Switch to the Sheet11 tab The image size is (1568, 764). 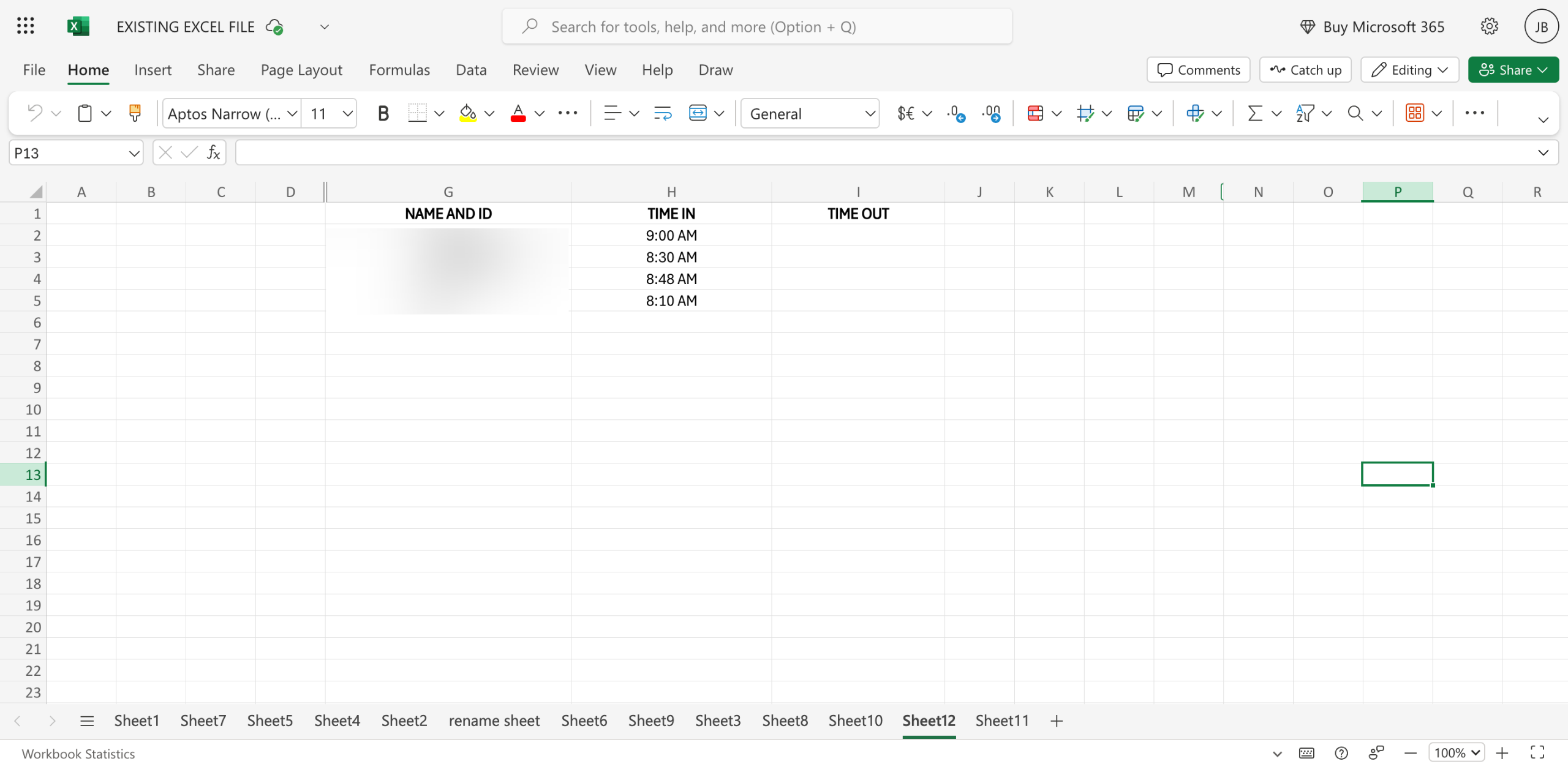click(x=1001, y=721)
